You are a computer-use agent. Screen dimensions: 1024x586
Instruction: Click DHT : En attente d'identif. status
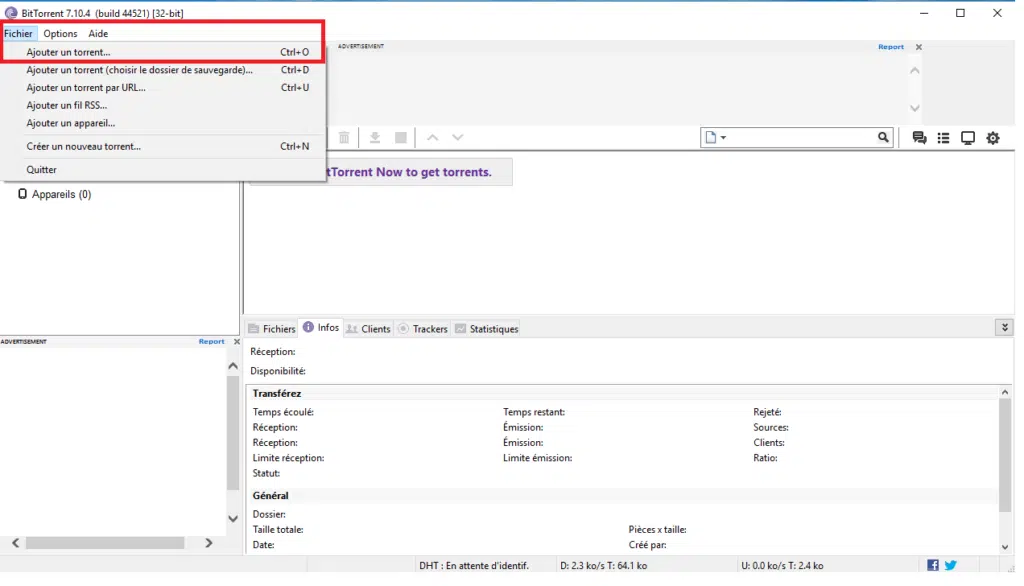pos(474,566)
